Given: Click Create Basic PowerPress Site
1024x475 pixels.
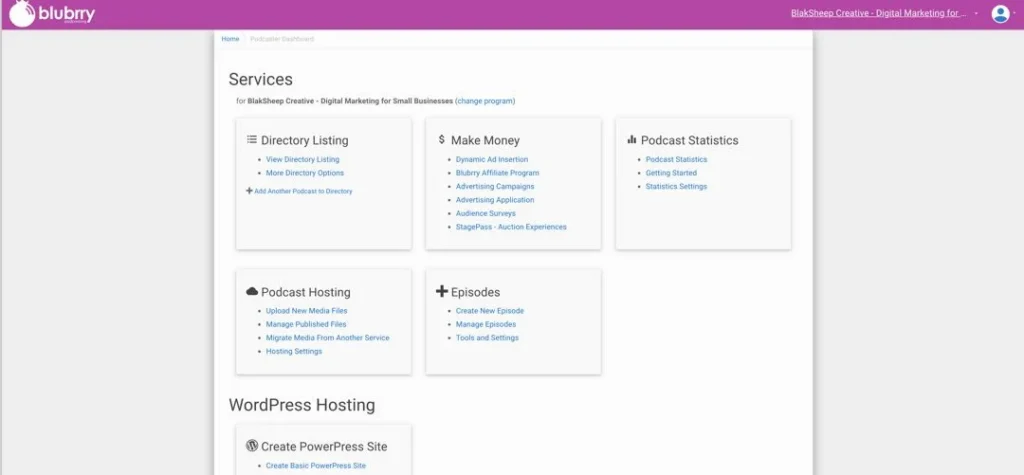Looking at the screenshot, I should point(316,466).
